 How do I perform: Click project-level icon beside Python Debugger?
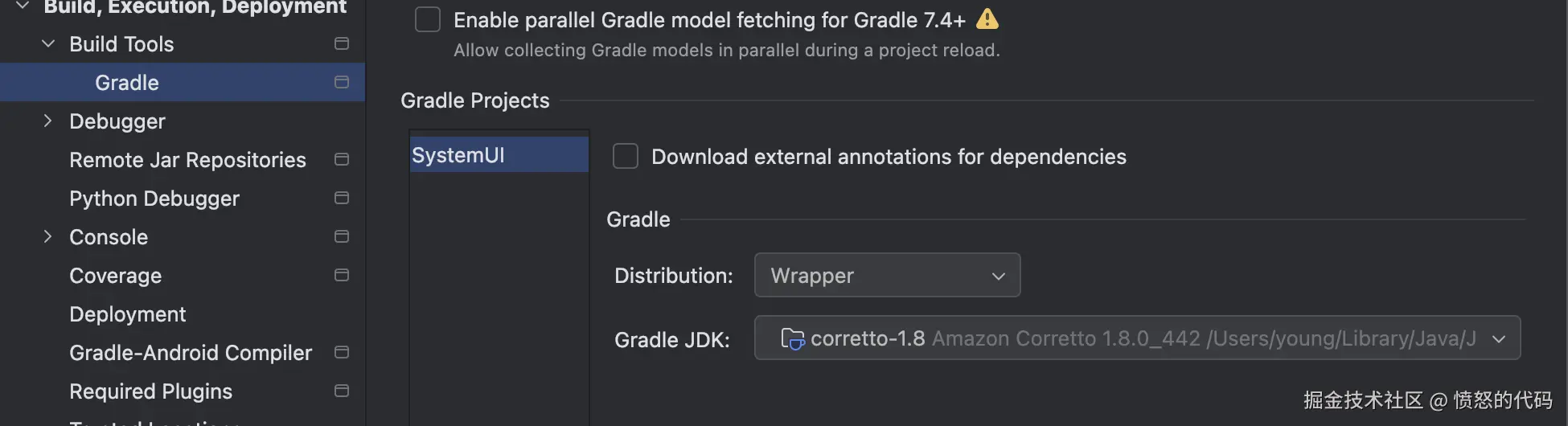coord(342,198)
